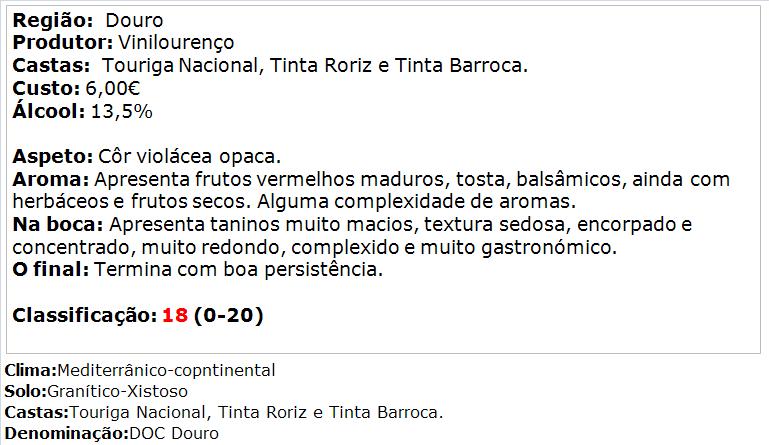Click the DOC Douro text

tap(174, 434)
